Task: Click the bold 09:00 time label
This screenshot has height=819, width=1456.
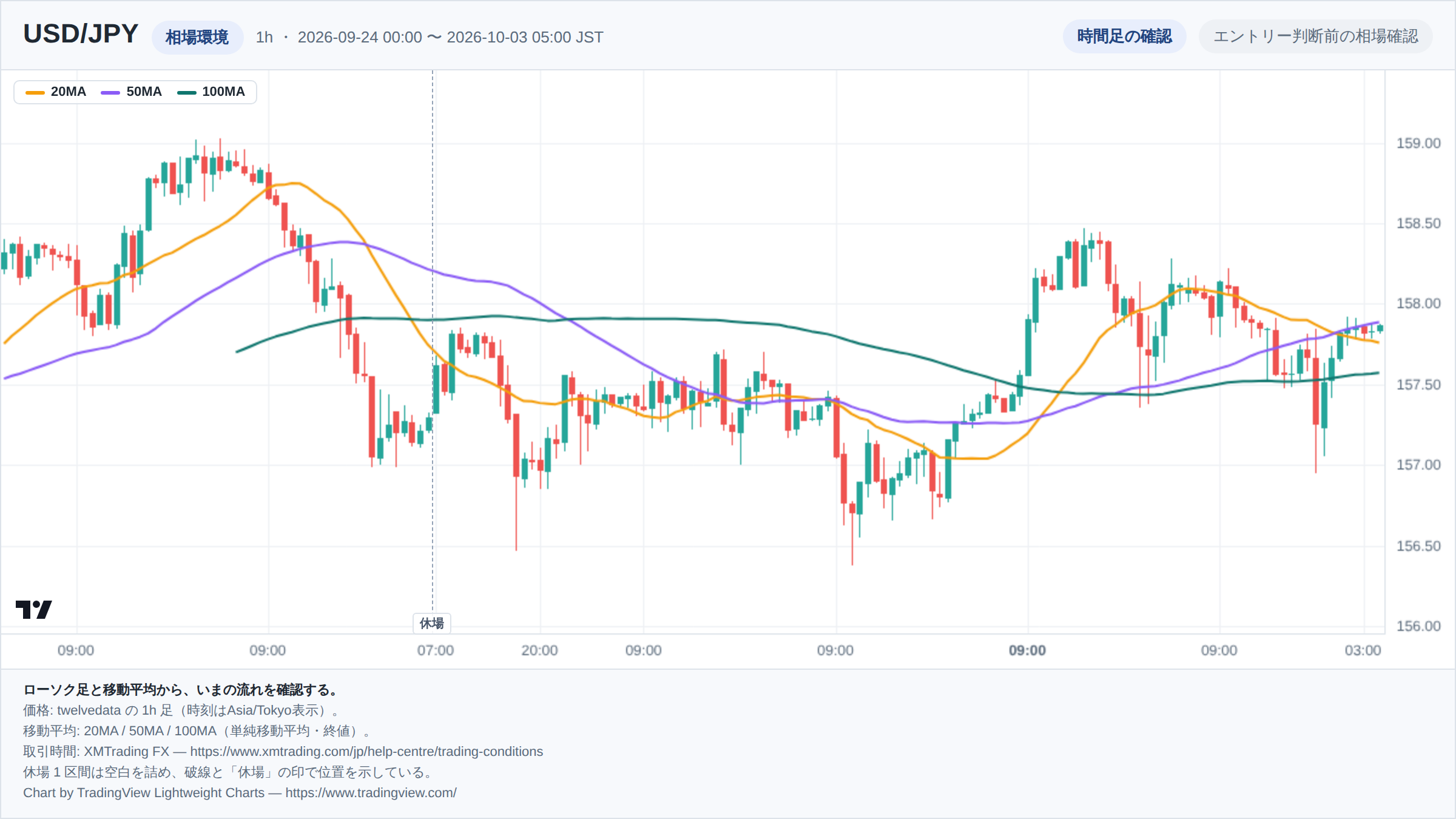Action: click(x=1027, y=650)
